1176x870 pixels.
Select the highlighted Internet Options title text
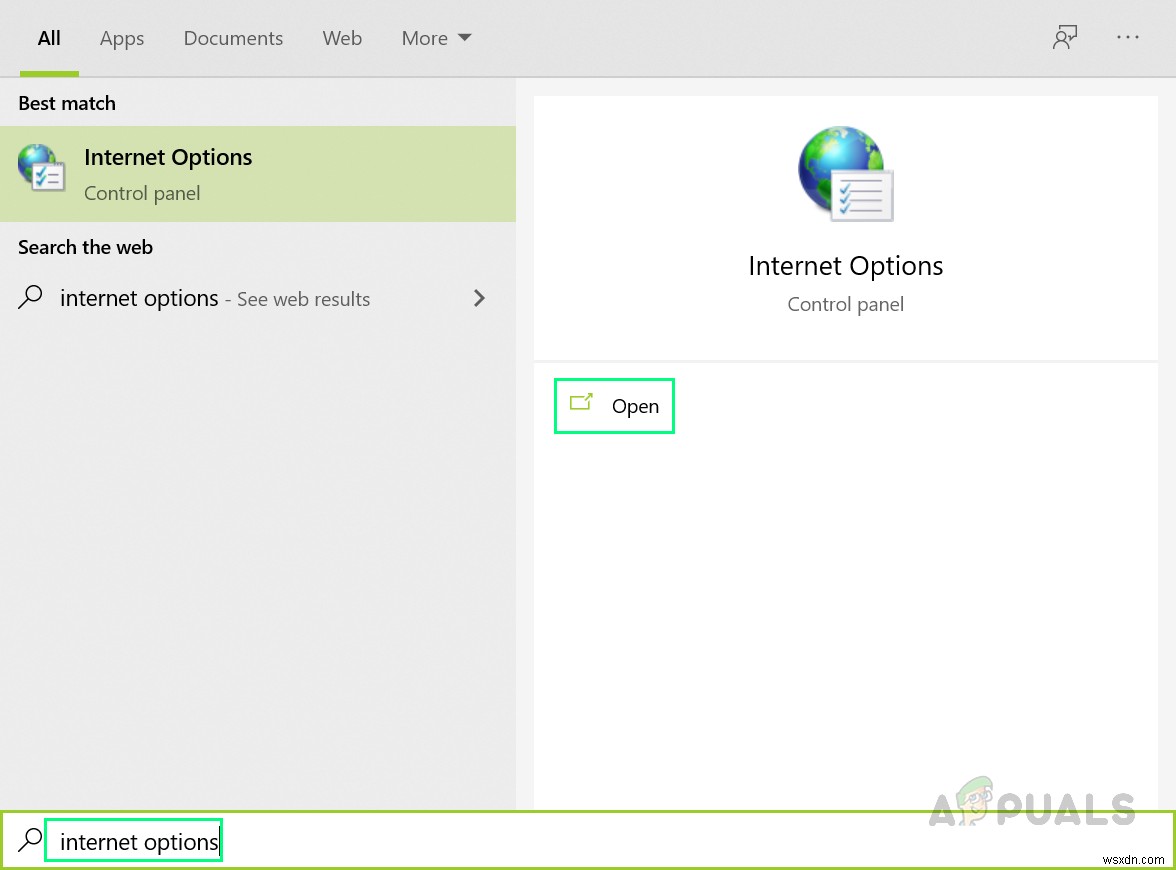click(167, 157)
